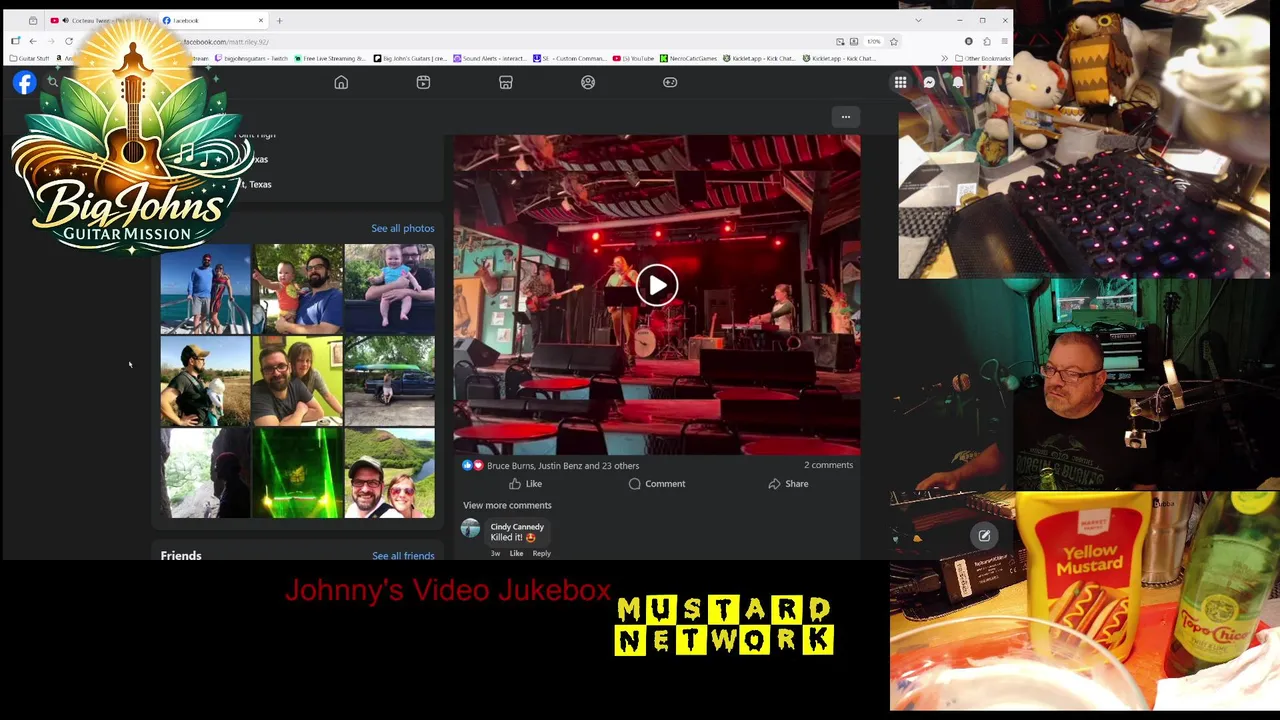Open couple selfie yellow background thumbnail
The image size is (1280, 720).
297,381
